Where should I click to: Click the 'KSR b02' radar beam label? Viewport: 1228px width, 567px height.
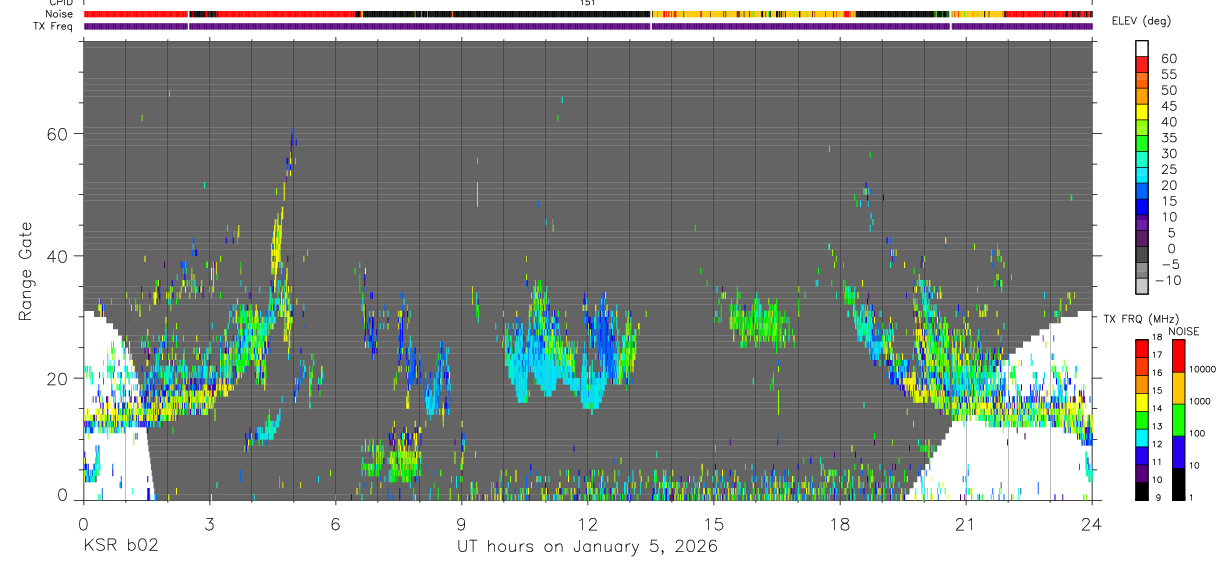click(x=120, y=547)
